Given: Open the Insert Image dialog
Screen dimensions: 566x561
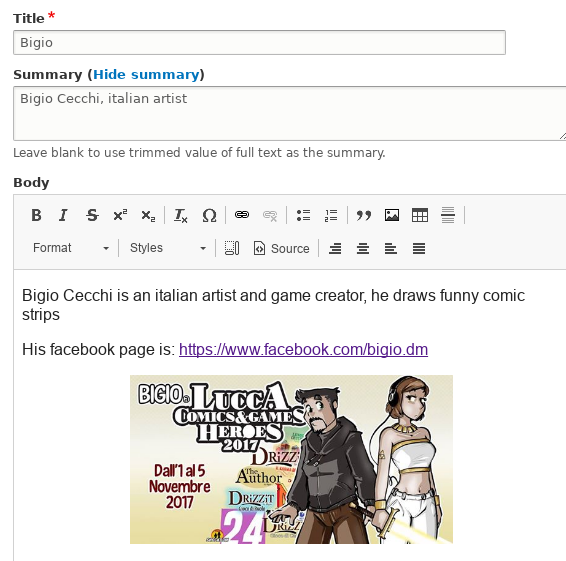Looking at the screenshot, I should pyautogui.click(x=392, y=216).
